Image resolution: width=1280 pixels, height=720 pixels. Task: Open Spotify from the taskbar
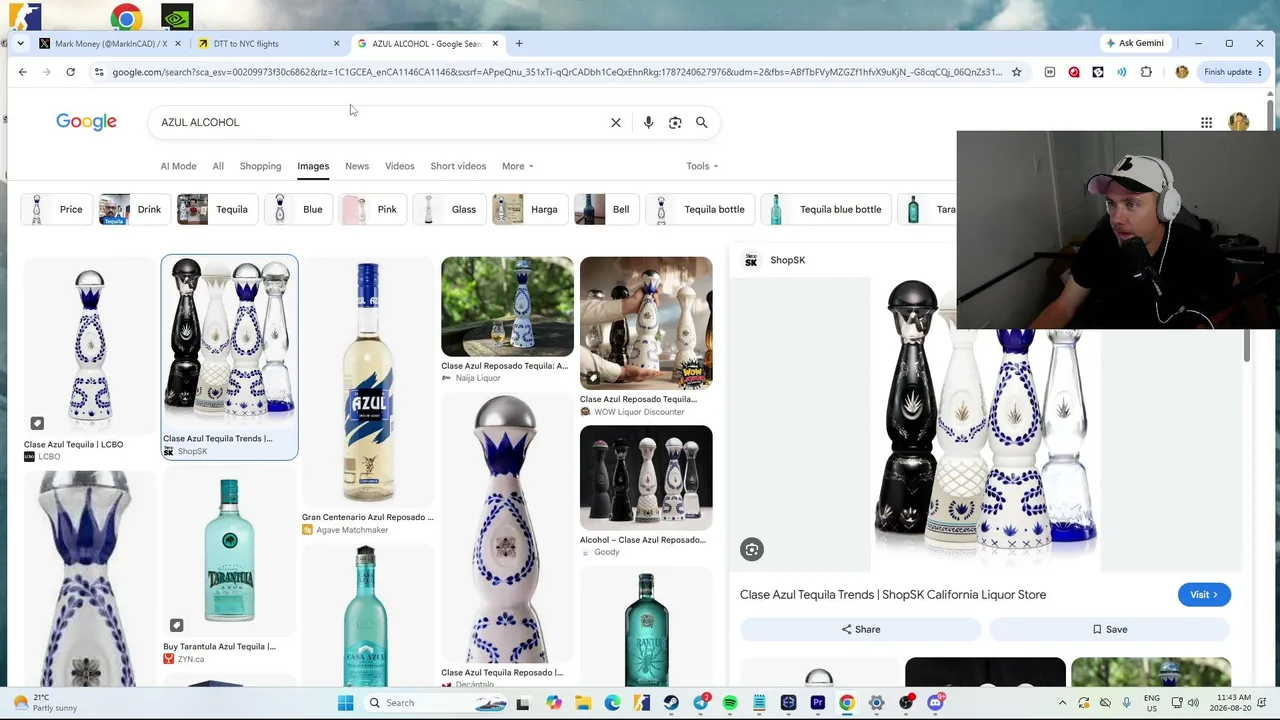click(730, 703)
